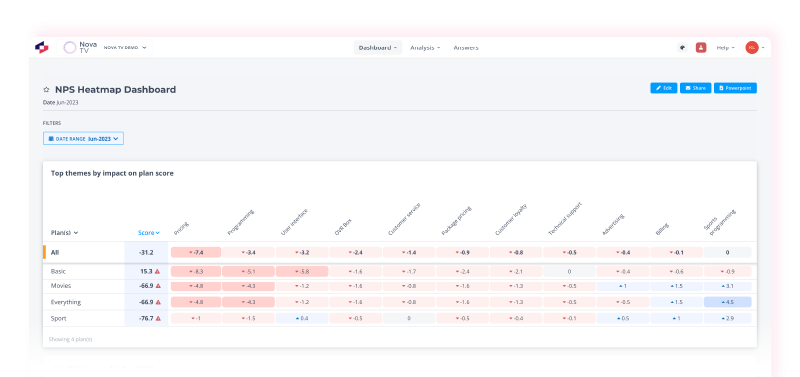Select the Basic plan row label
Viewport: 800px width, 377px height.
[58, 272]
